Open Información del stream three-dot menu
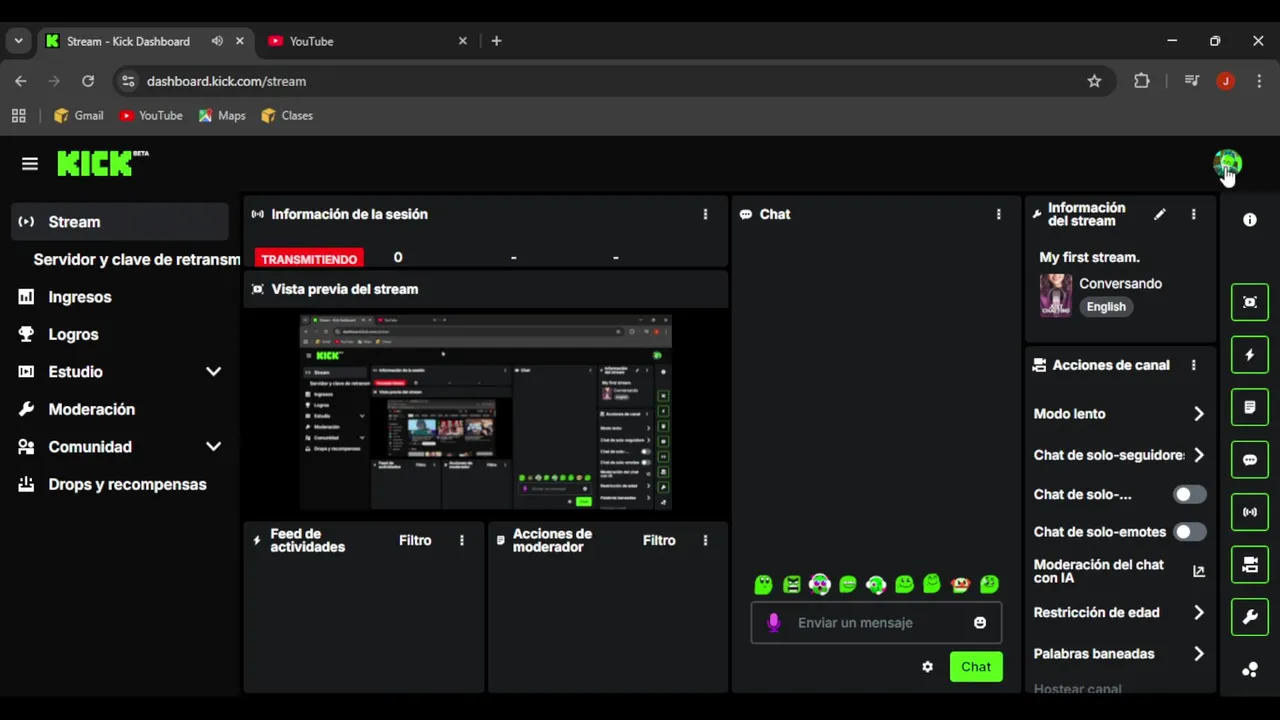The height and width of the screenshot is (720, 1280). click(x=1193, y=214)
